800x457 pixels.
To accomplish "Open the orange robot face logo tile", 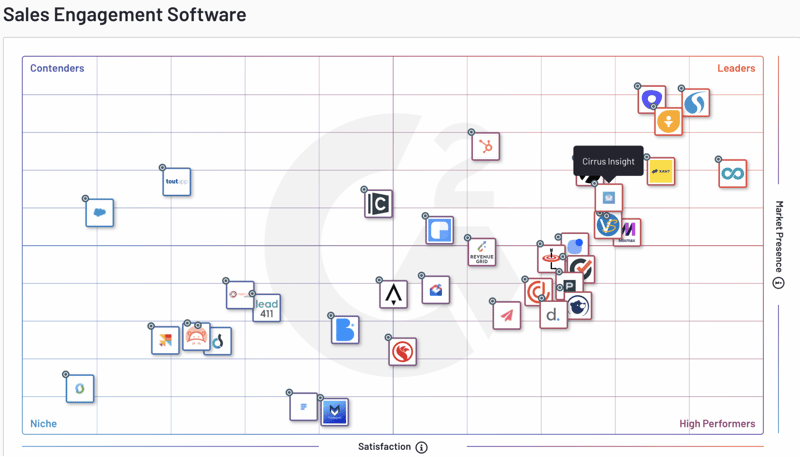I will click(x=196, y=337).
